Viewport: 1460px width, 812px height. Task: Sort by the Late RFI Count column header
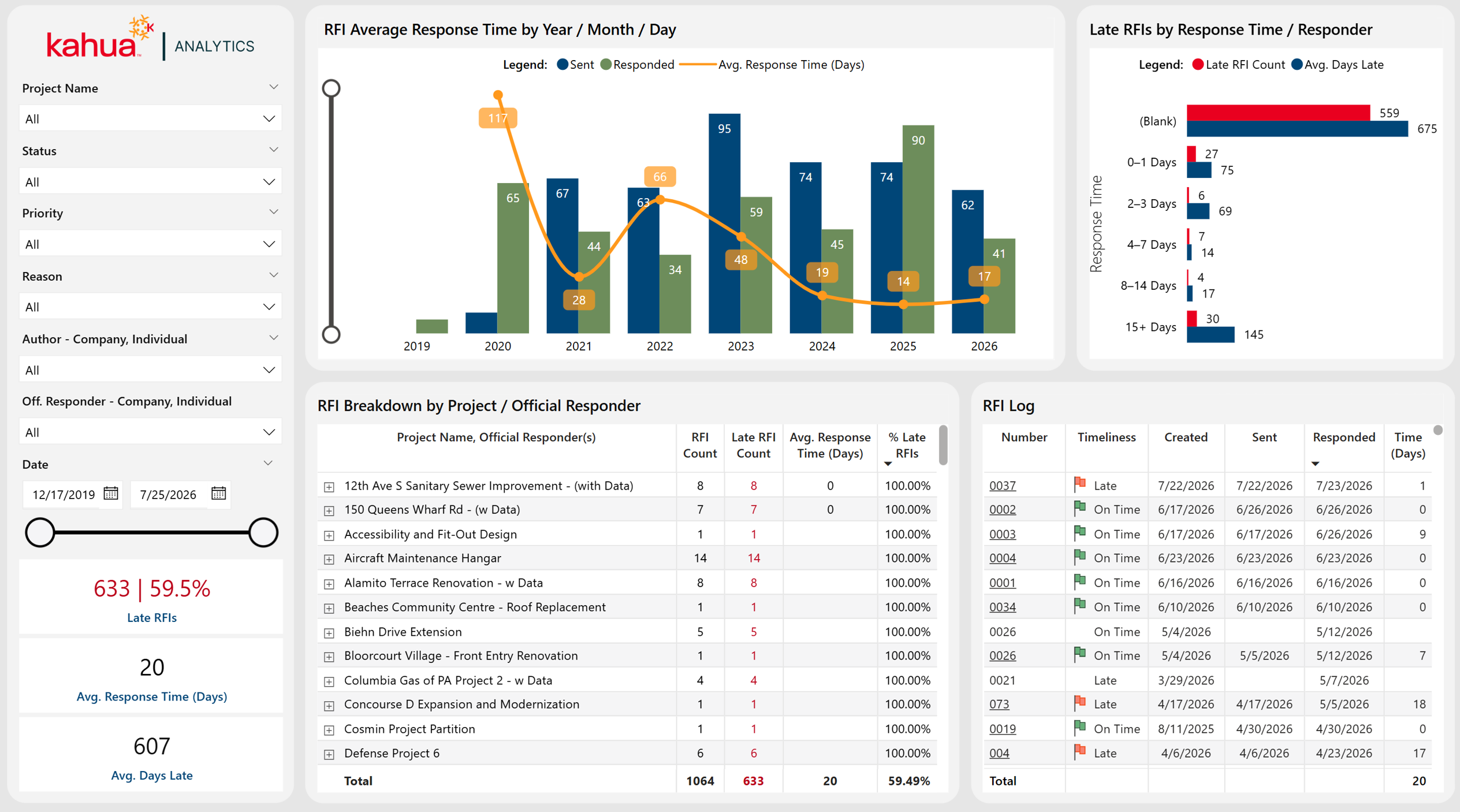[753, 445]
